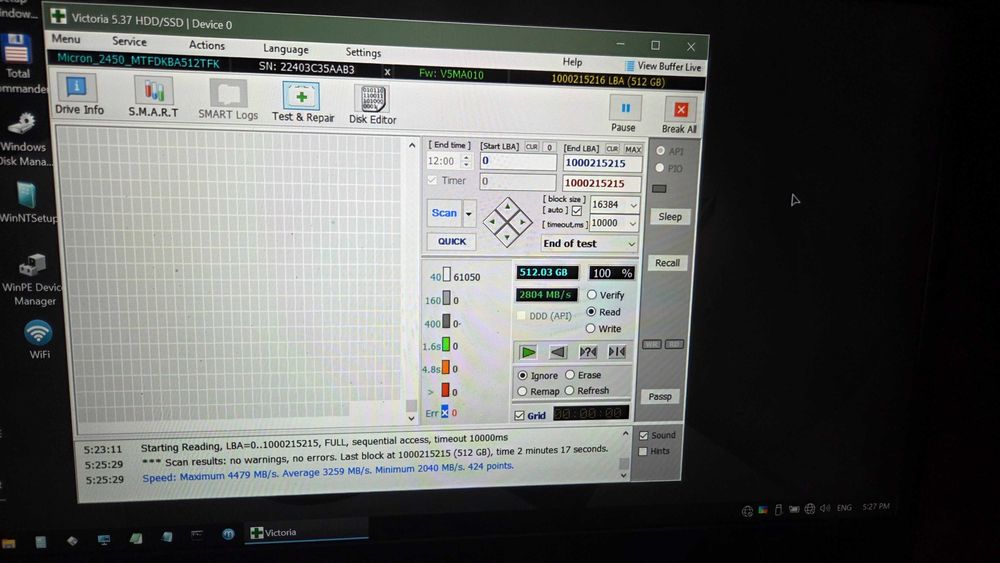Click the View Buffer Live icon
Viewport: 1000px width, 563px height.
click(629, 66)
